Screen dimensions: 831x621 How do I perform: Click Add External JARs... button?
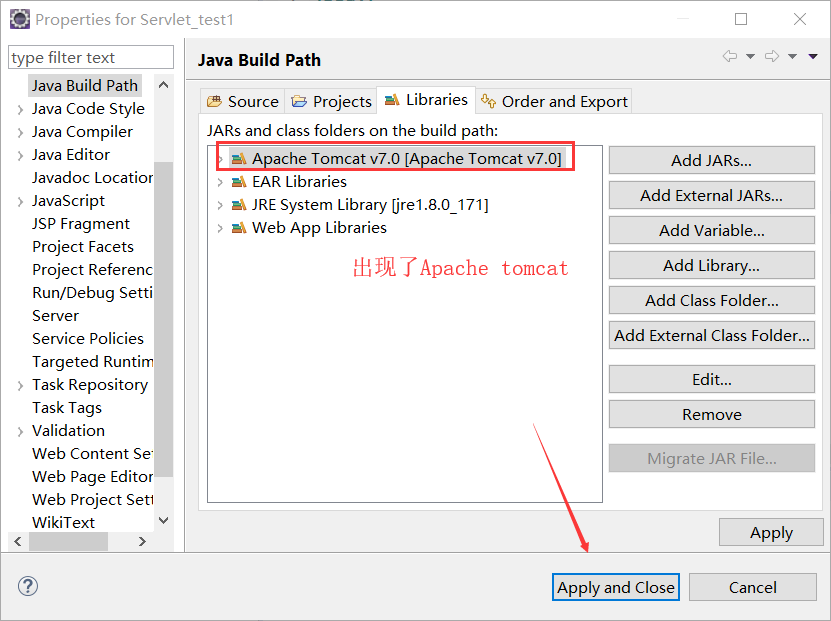(711, 195)
